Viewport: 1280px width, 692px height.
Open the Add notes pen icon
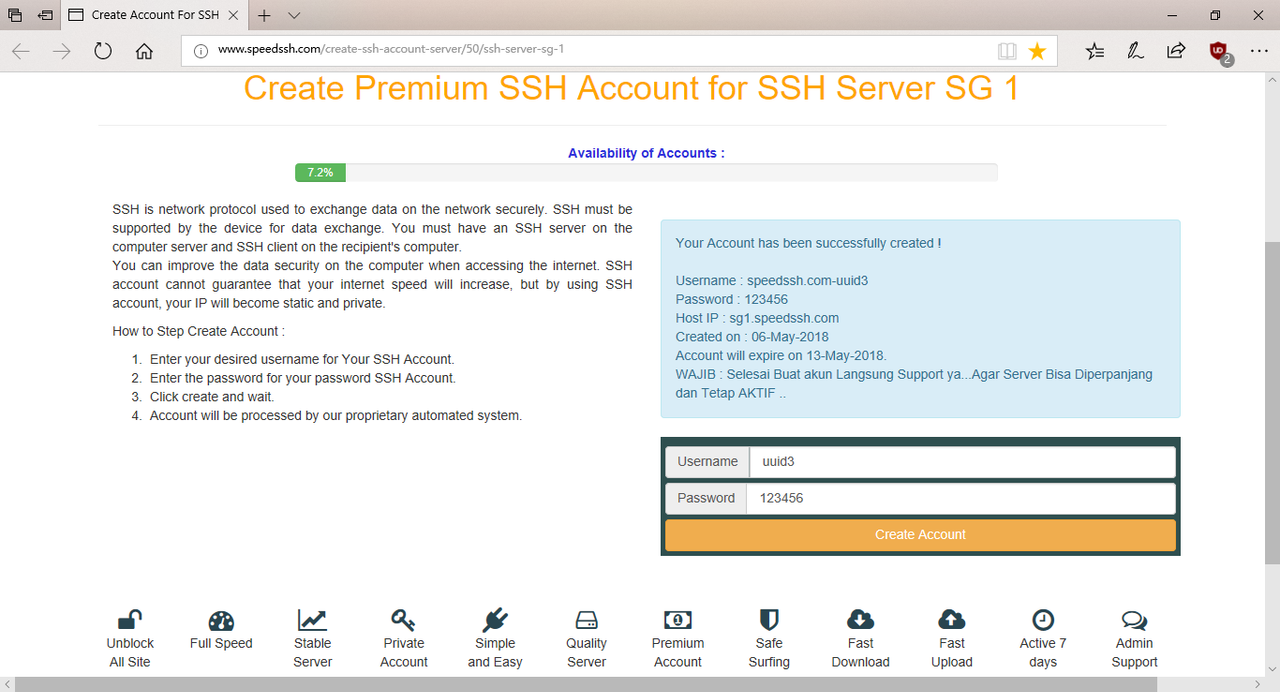(x=1136, y=51)
